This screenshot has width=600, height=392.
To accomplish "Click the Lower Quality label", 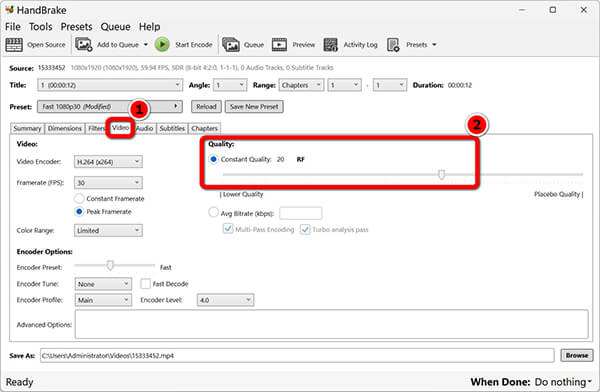I will click(242, 194).
